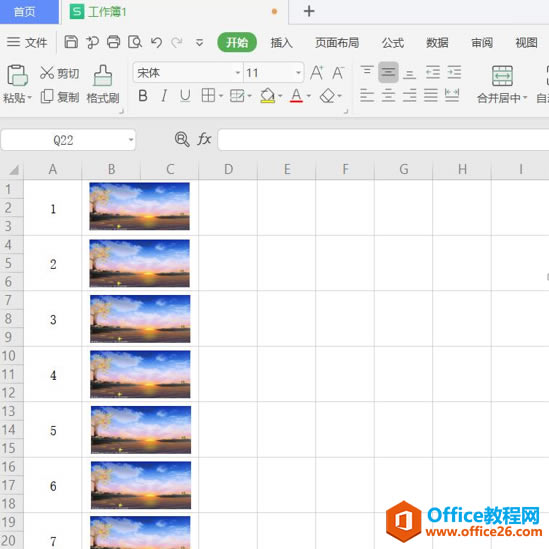Click 合并居中 merge and center button
The width and height of the screenshot is (549, 549).
(502, 85)
